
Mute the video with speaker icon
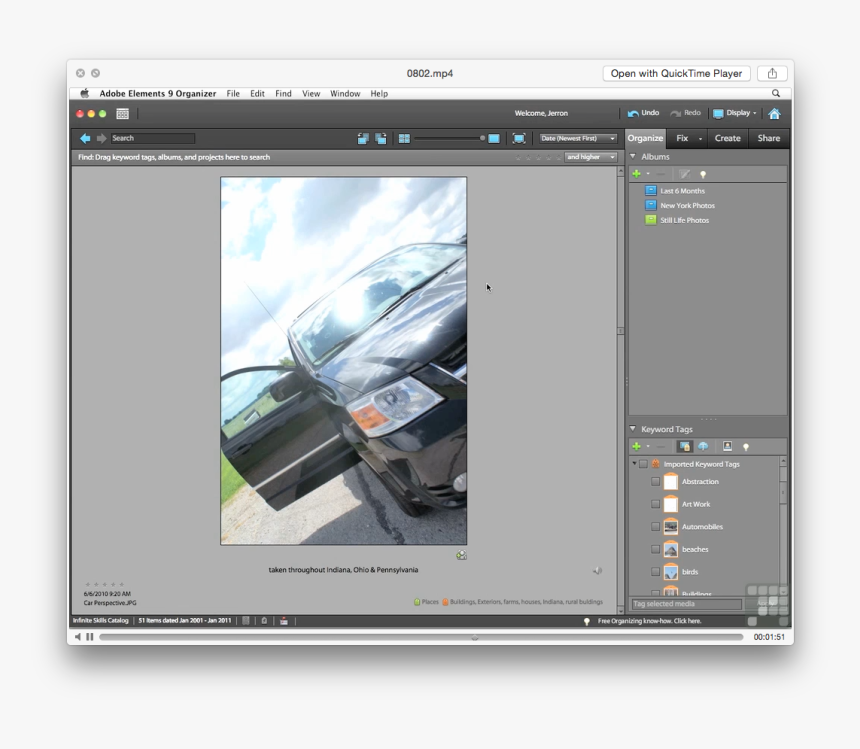[78, 637]
